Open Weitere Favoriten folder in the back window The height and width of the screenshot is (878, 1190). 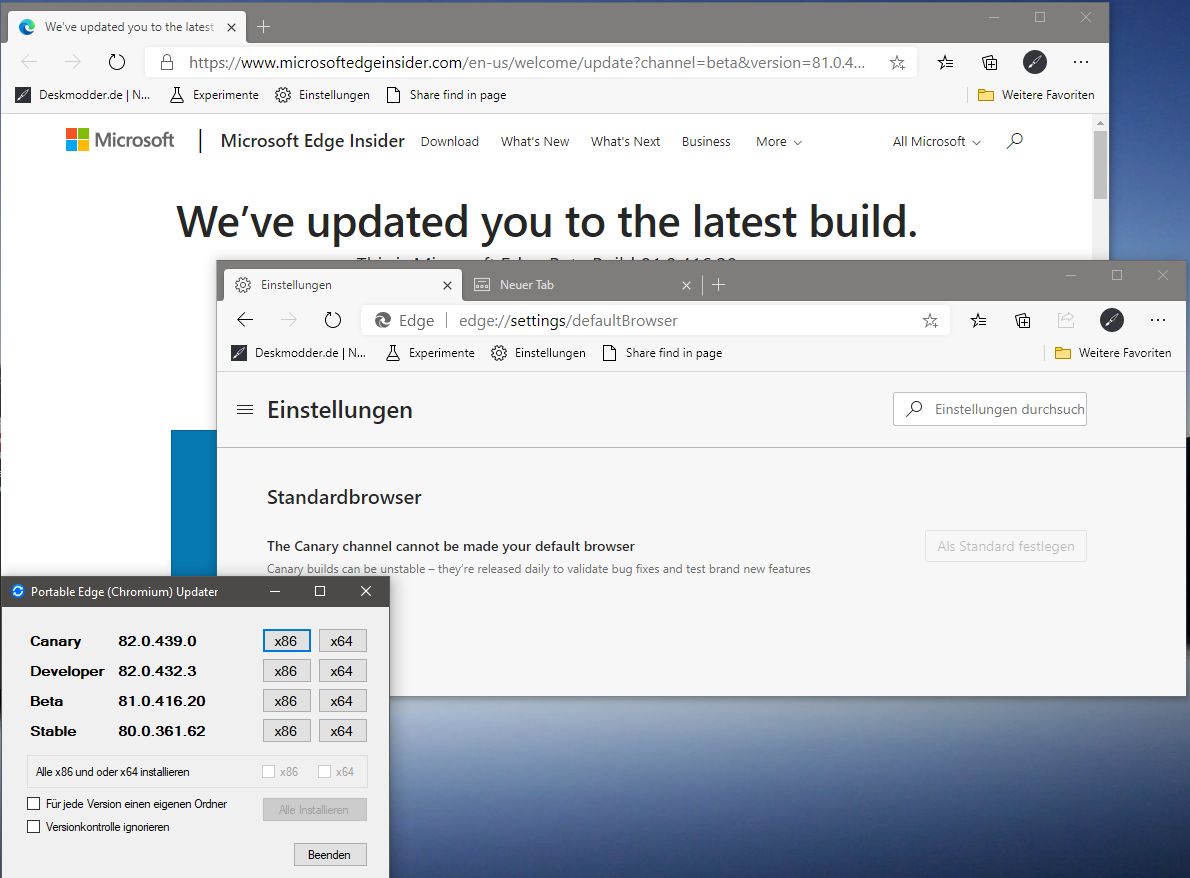(x=1036, y=95)
